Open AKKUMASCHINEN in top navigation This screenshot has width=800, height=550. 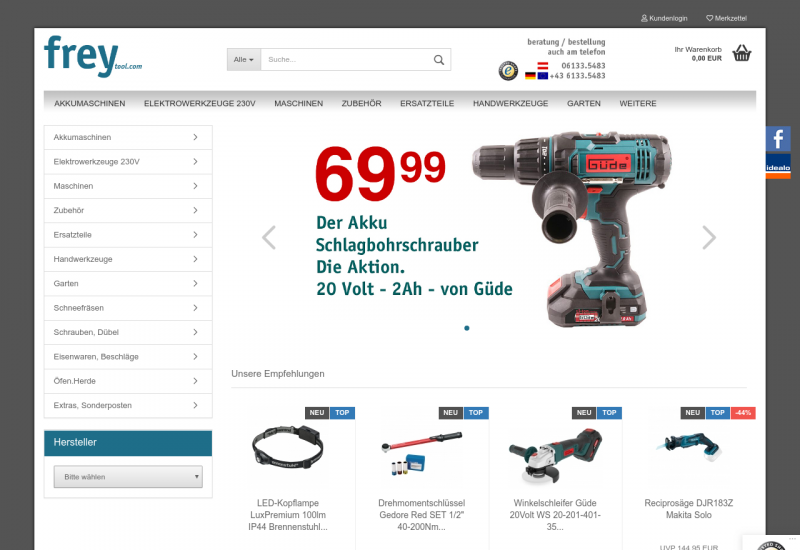[90, 104]
